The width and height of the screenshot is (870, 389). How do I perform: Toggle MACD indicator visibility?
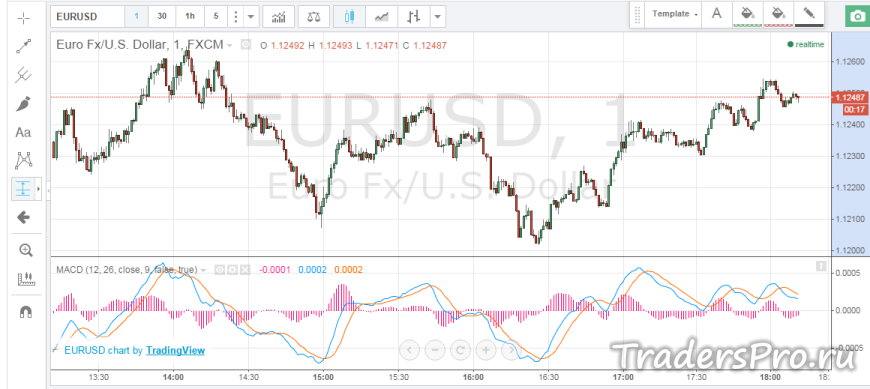(x=220, y=270)
